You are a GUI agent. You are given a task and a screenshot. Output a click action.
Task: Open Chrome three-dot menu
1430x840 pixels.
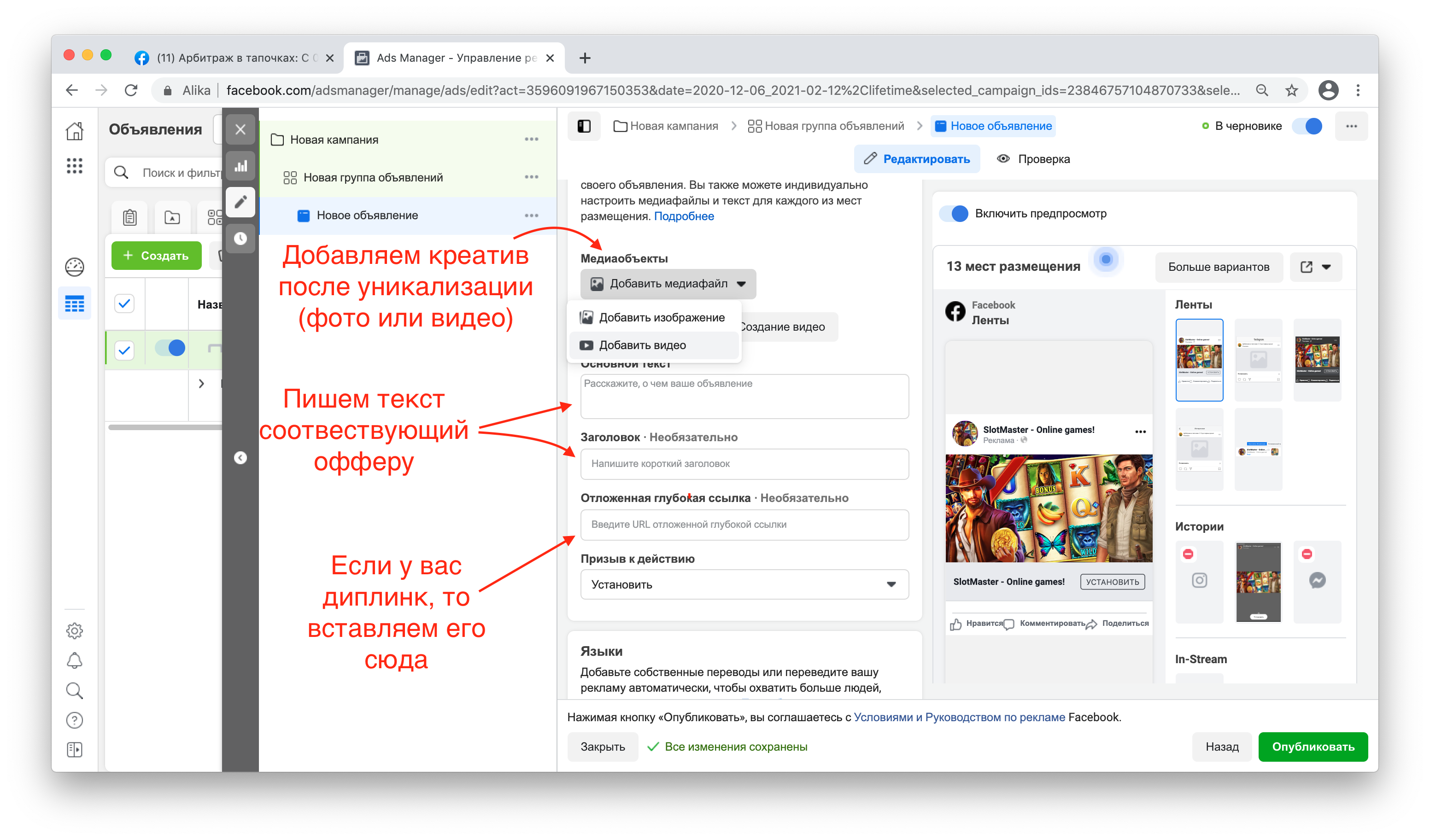(1358, 90)
